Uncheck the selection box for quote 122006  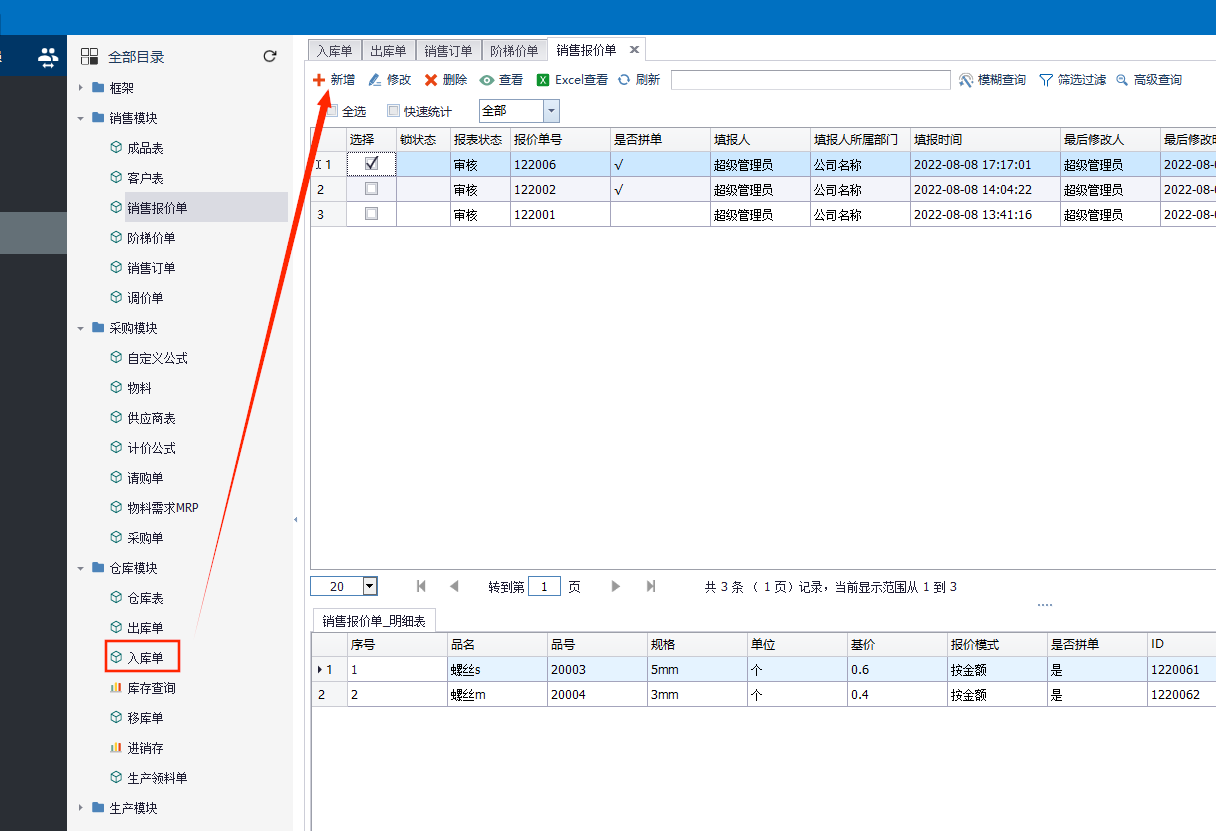(372, 163)
